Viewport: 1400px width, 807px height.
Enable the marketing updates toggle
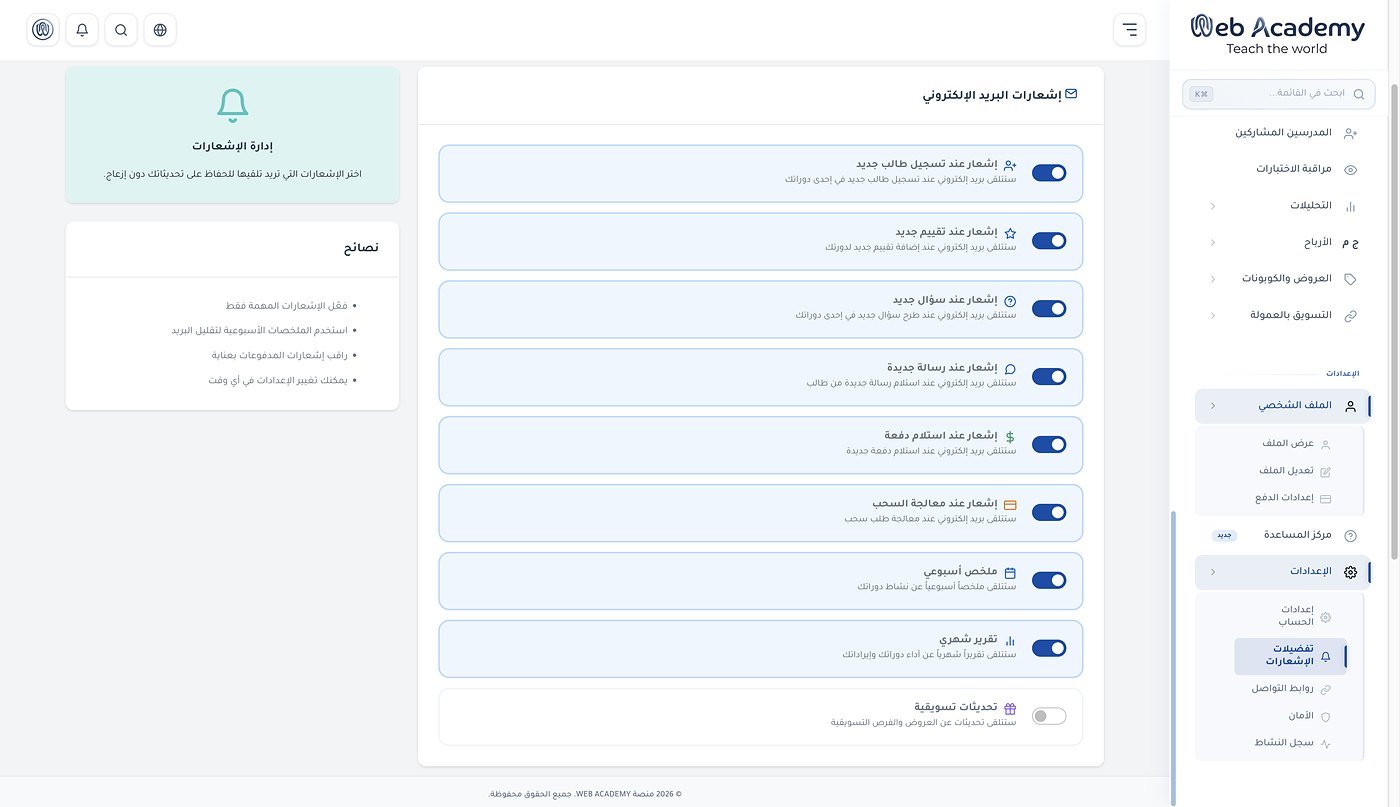pyautogui.click(x=1049, y=716)
